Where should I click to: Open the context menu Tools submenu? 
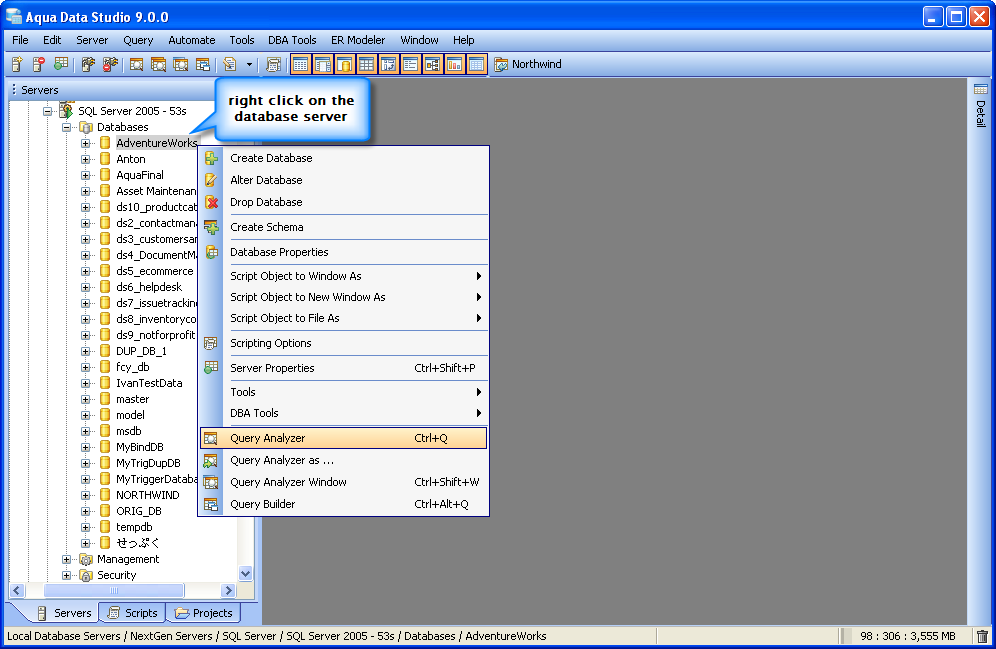coord(344,392)
